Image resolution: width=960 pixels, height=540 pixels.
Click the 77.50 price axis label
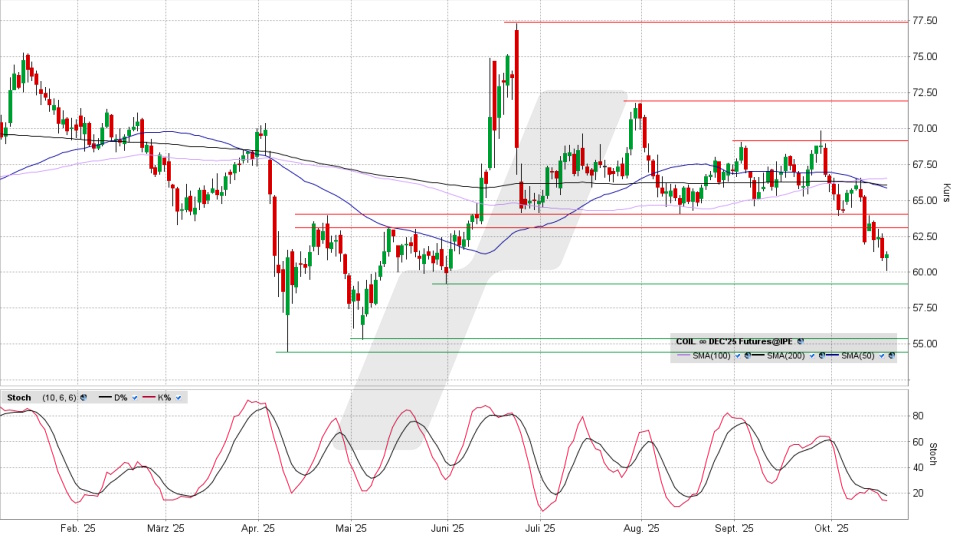[923, 21]
